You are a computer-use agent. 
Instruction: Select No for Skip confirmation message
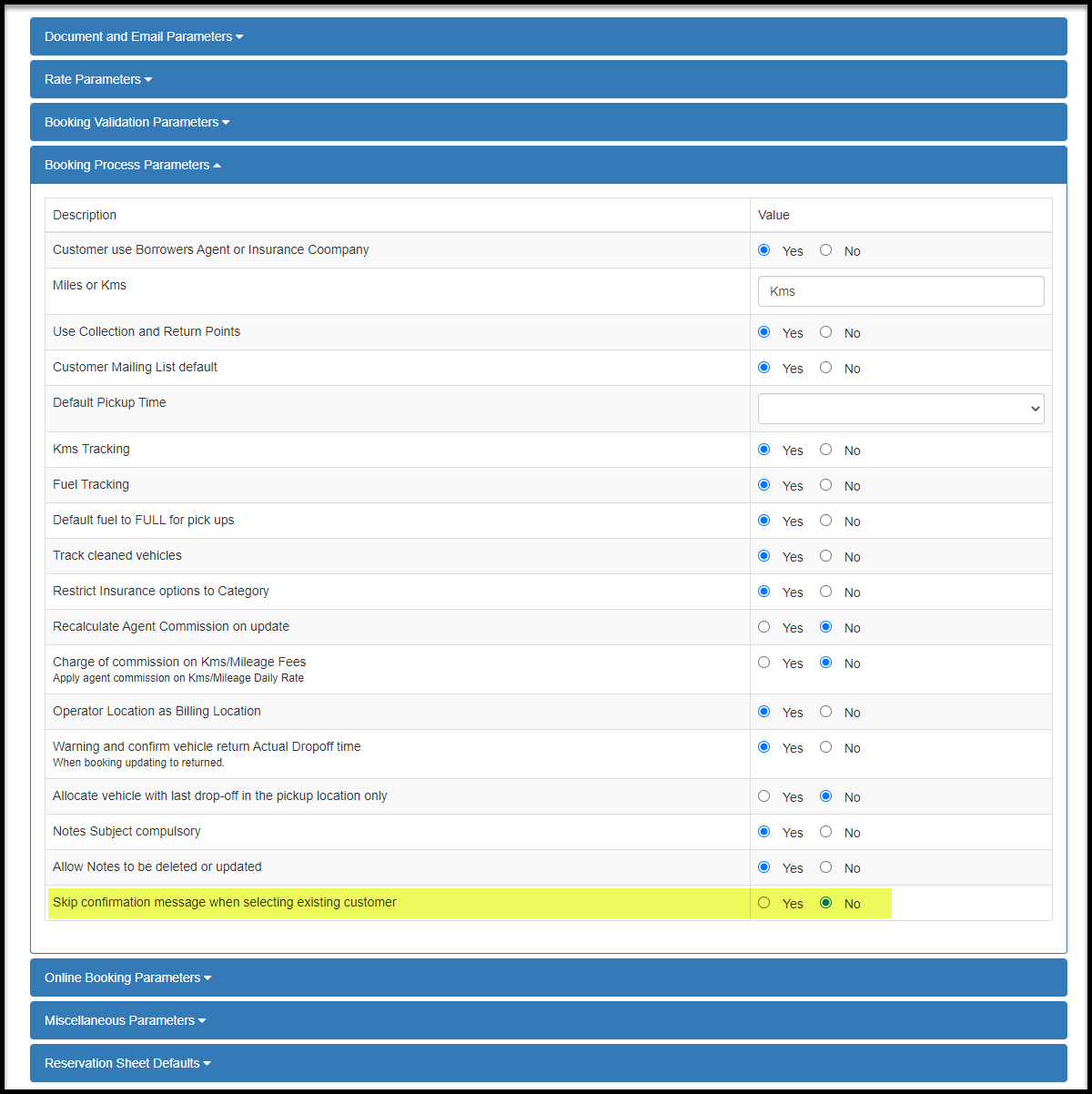(x=825, y=902)
